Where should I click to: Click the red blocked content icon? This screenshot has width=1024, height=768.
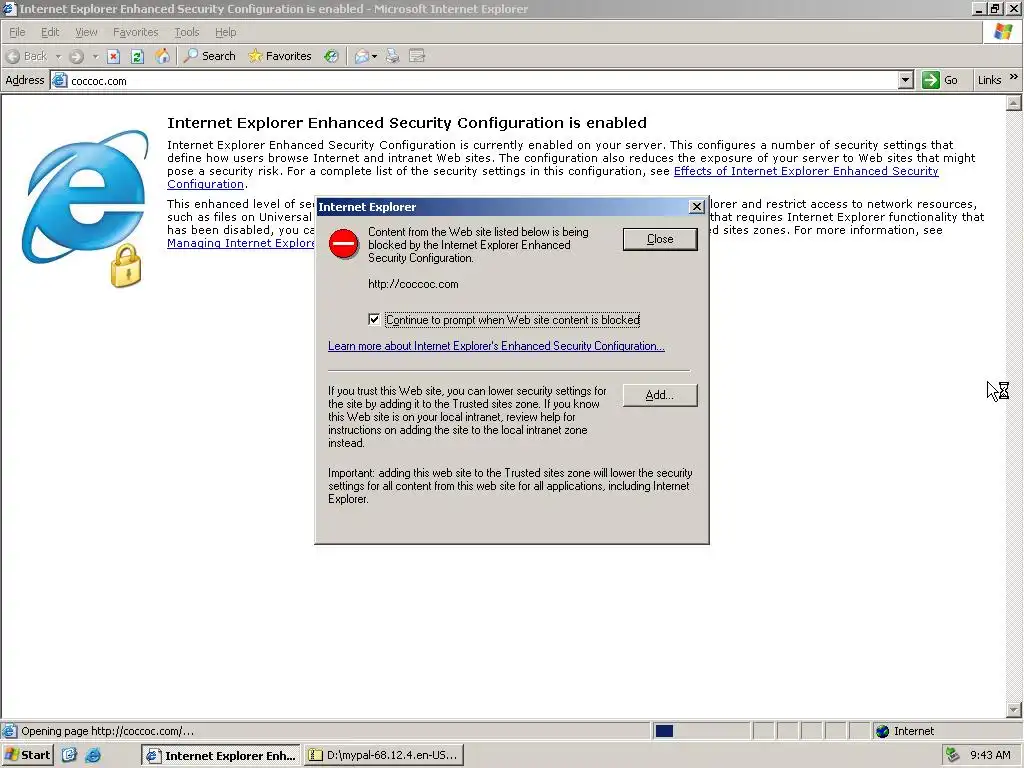(x=344, y=244)
